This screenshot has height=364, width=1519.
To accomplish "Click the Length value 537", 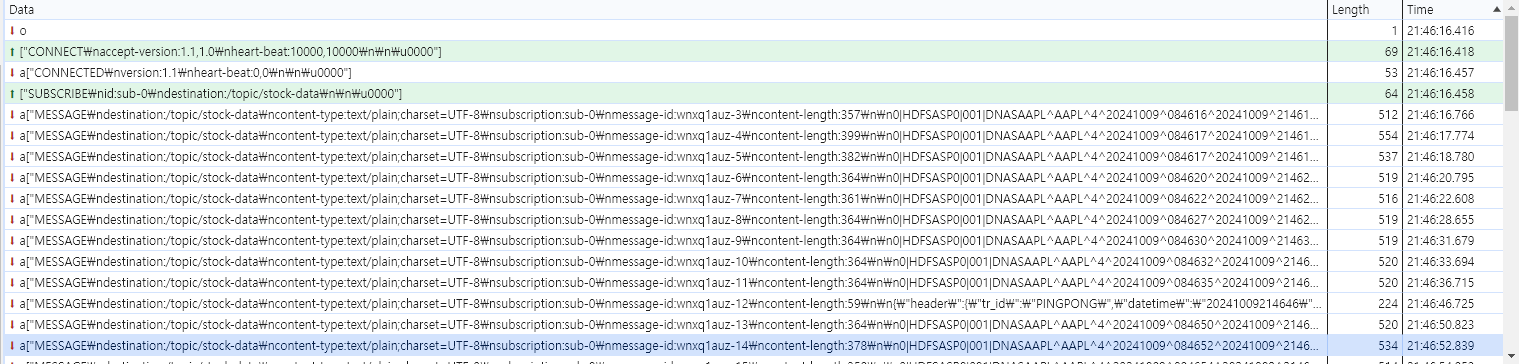I will pos(1388,157).
